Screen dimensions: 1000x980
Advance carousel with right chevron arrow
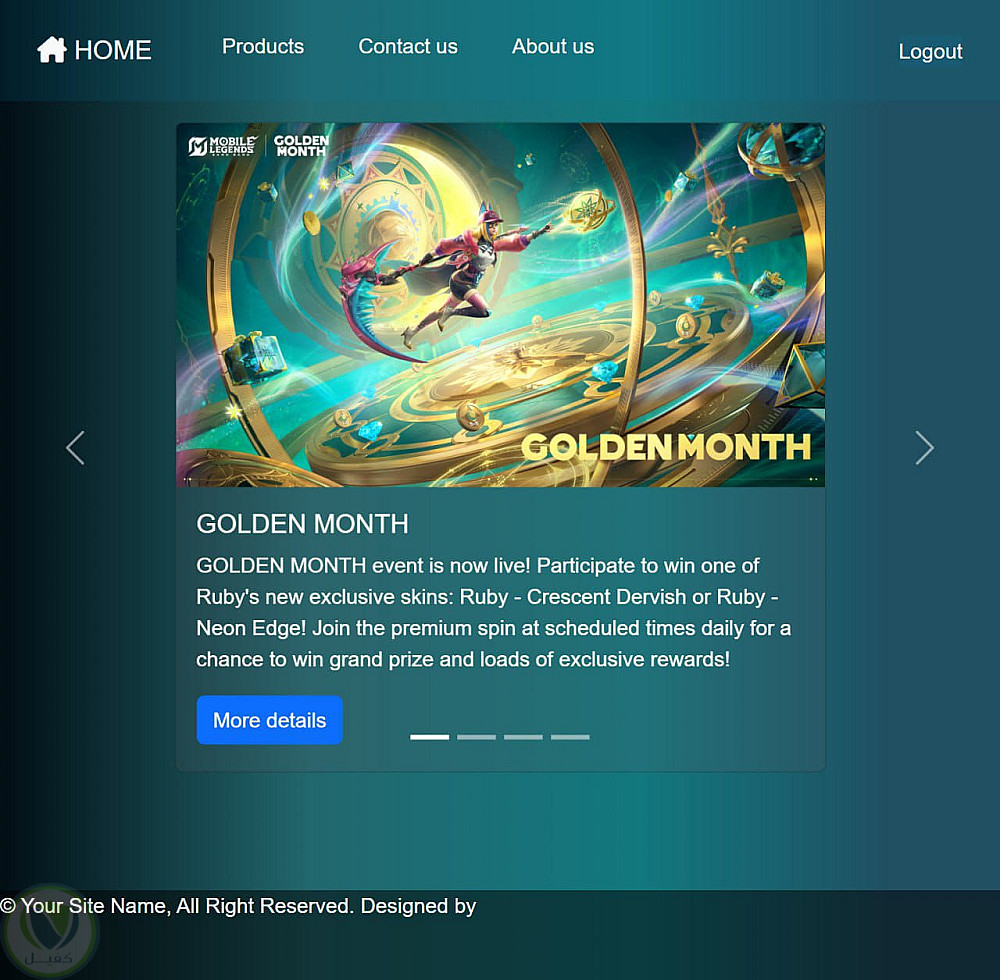[x=924, y=448]
